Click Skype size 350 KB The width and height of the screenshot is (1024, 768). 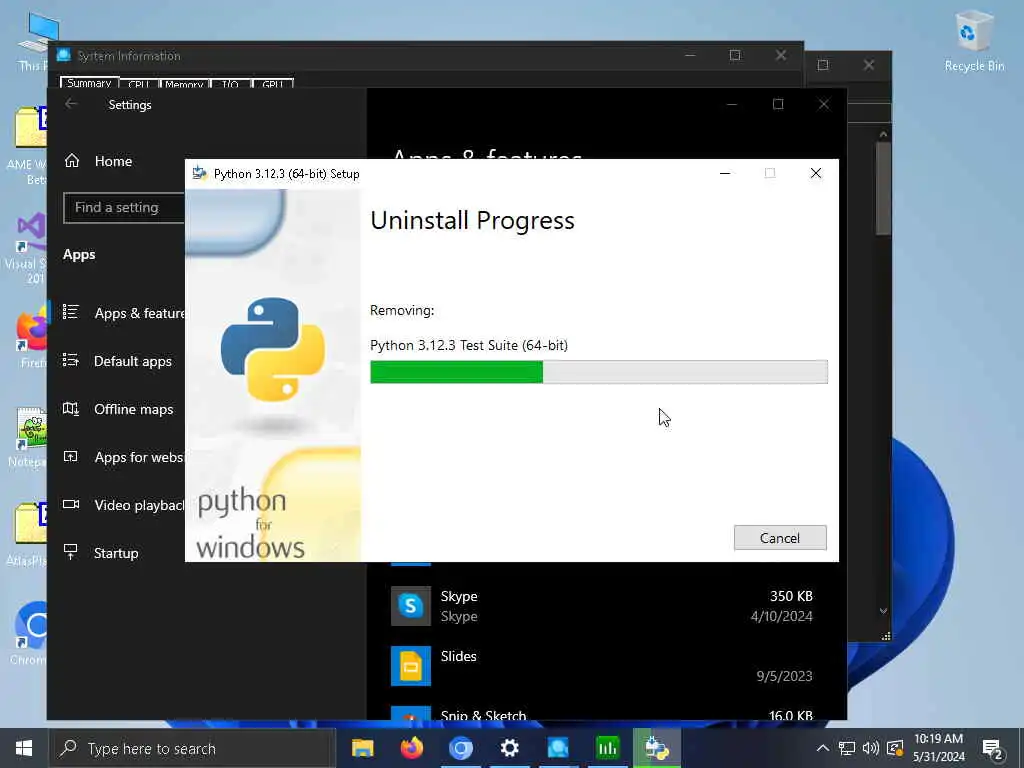[791, 596]
